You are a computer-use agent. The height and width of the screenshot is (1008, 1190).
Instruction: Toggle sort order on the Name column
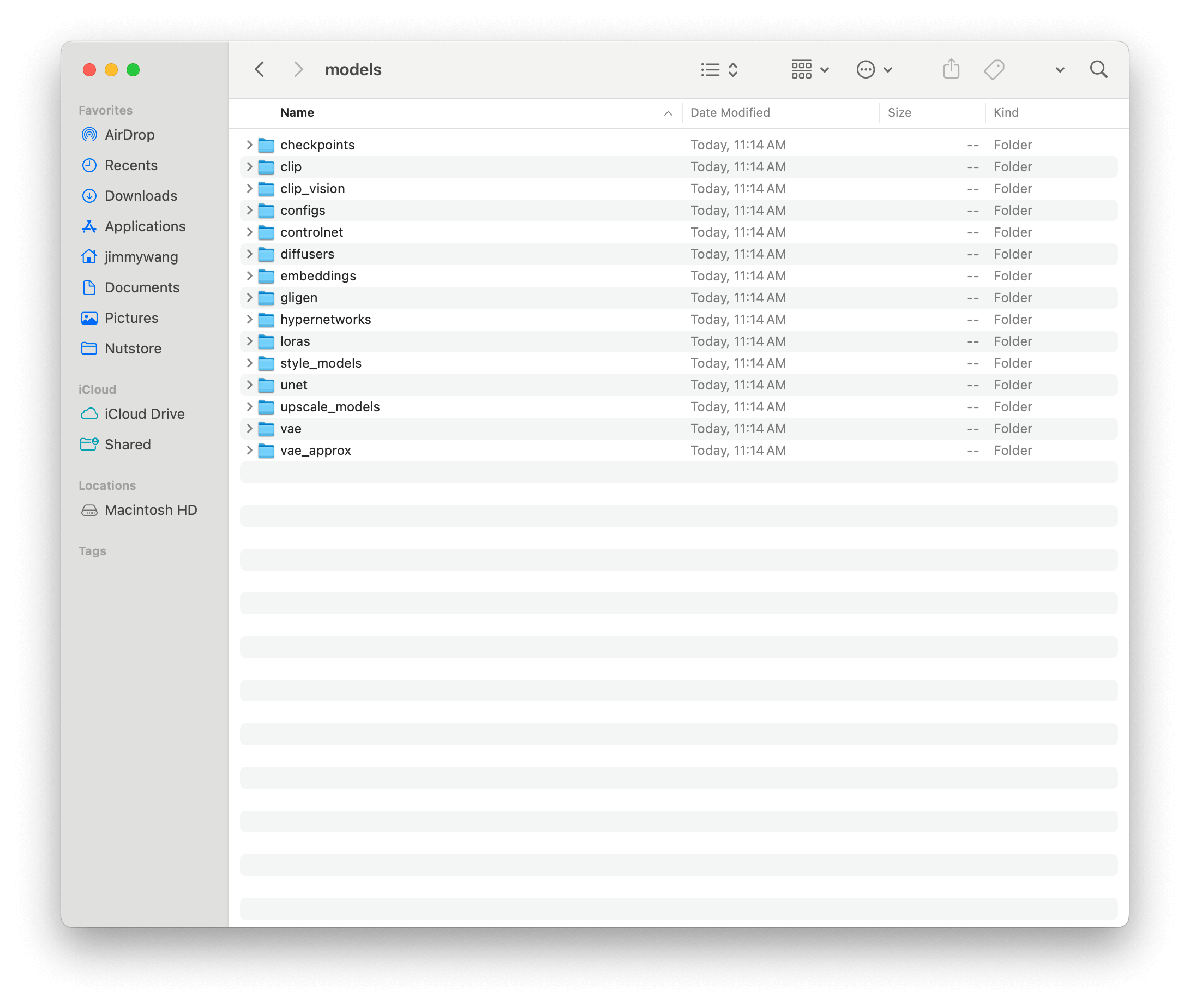(x=297, y=112)
